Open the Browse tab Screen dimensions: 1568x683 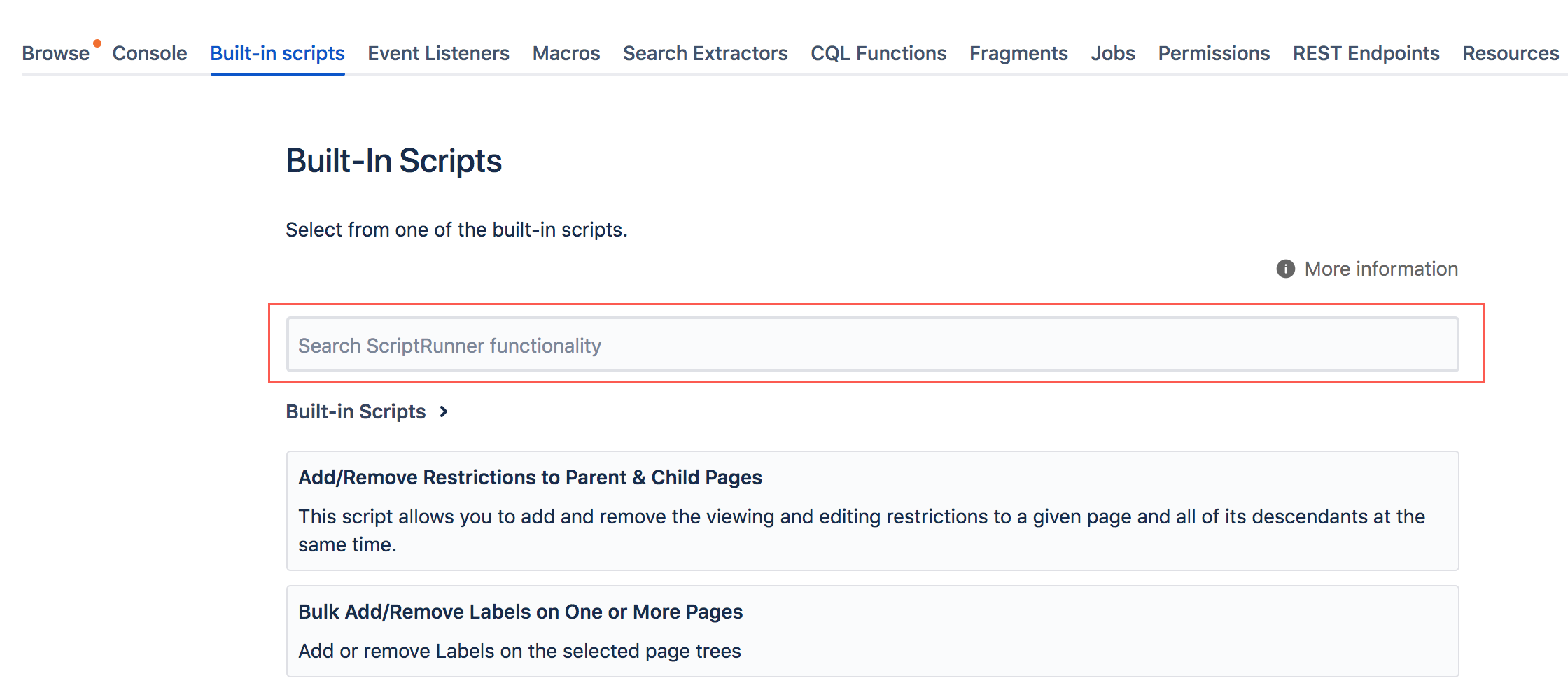(x=56, y=53)
